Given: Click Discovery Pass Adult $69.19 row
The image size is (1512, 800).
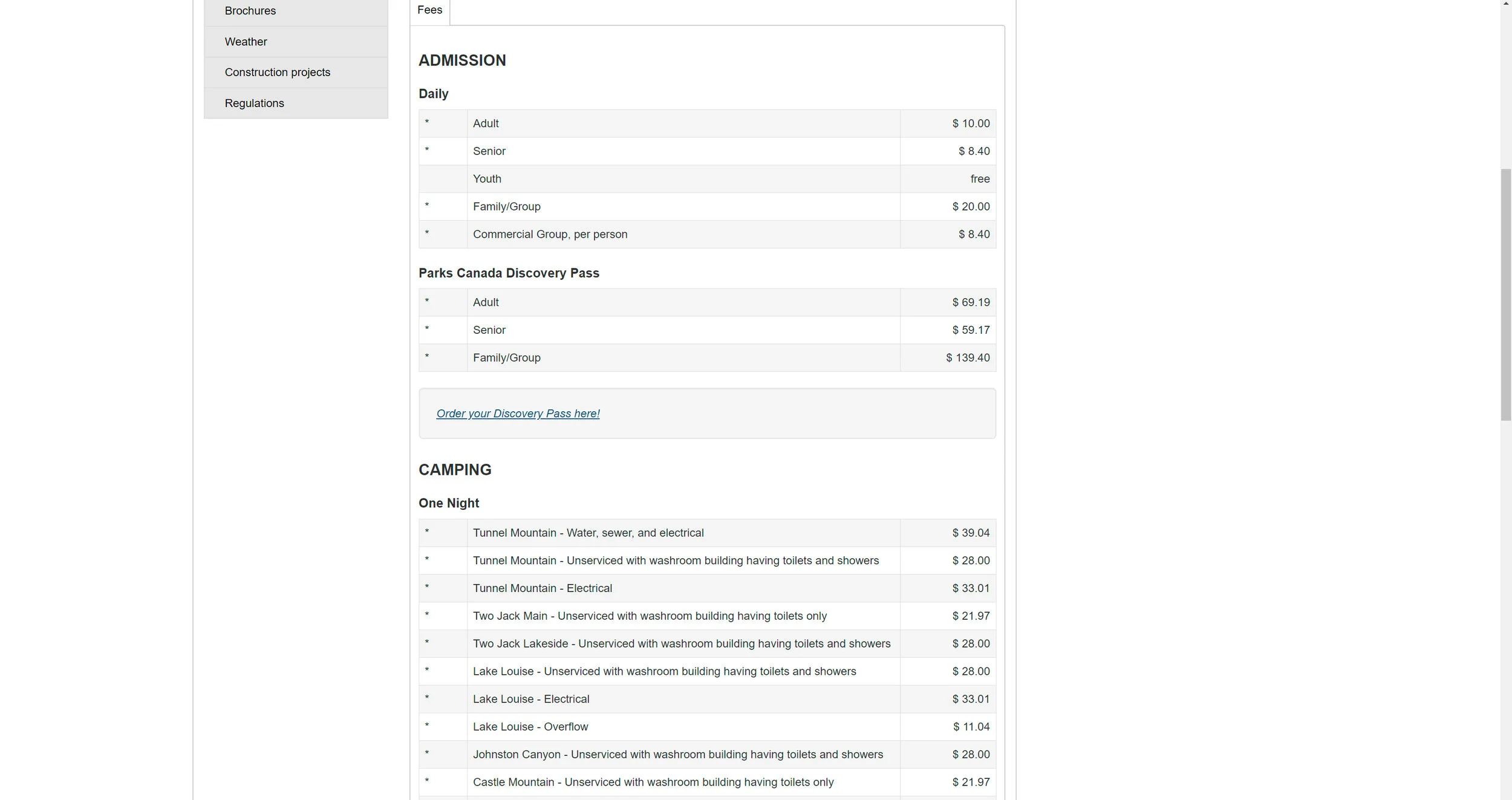Looking at the screenshot, I should point(707,302).
